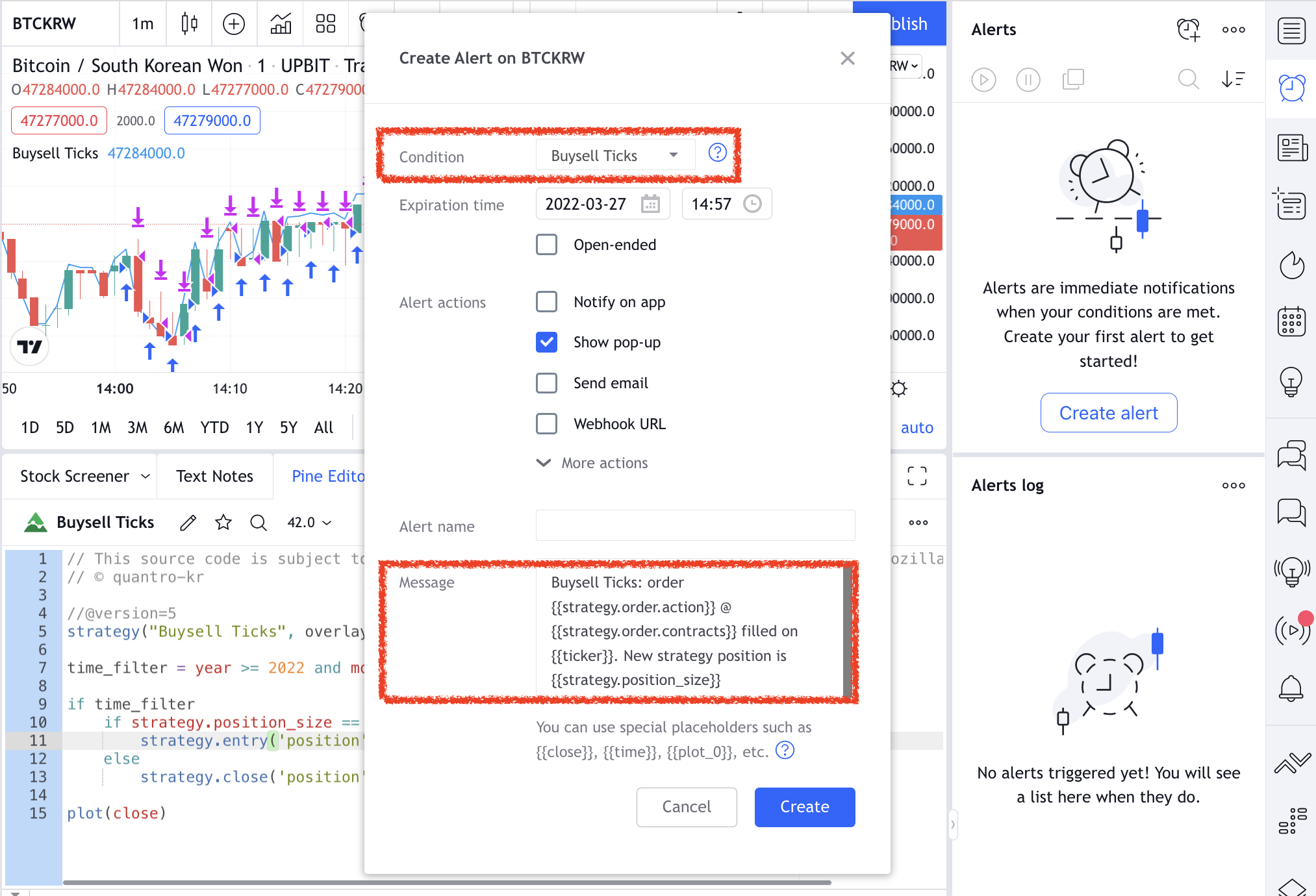This screenshot has height=896, width=1316.
Task: Click the blue Create button
Action: tap(804, 807)
